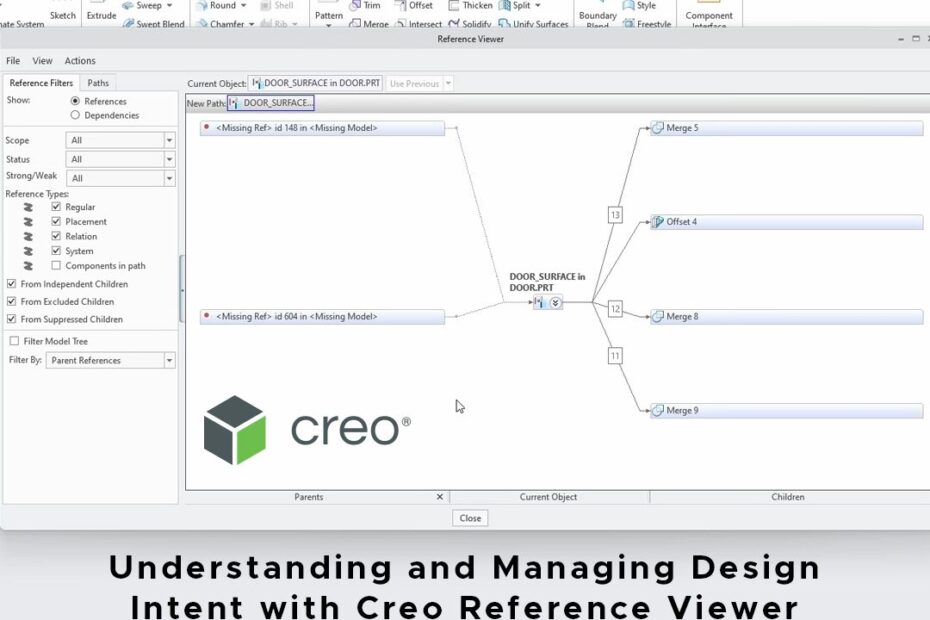Click the Offset tool icon in ribbon
This screenshot has height=620, width=930.
(x=400, y=5)
